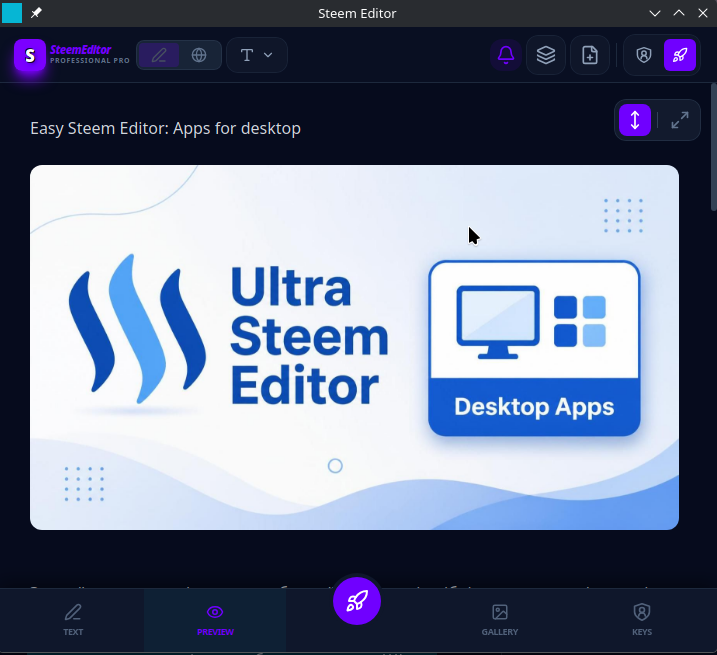This screenshot has height=655, width=717.
Task: Click the pin icon in title bar
Action: point(36,13)
